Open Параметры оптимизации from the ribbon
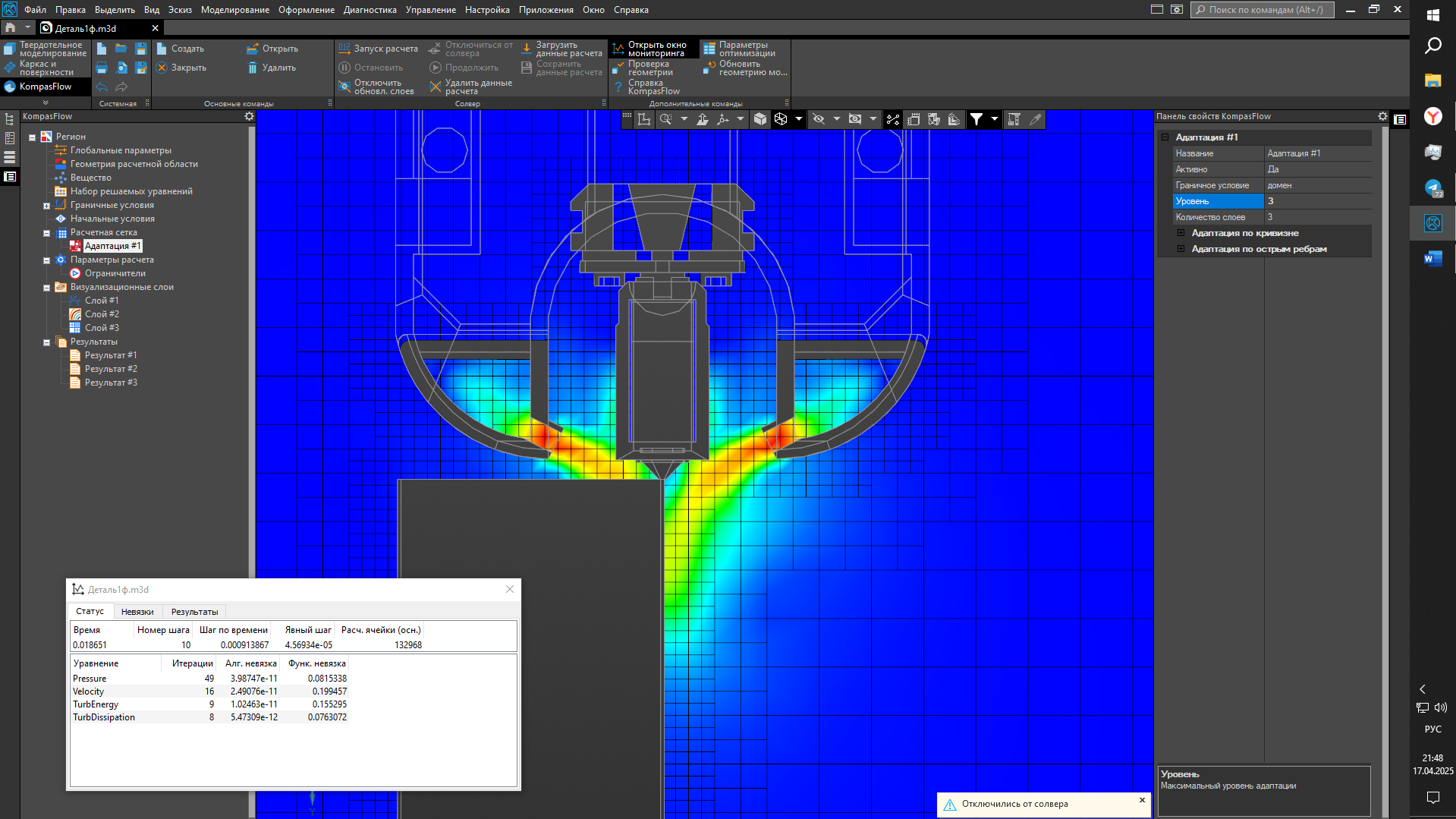The height and width of the screenshot is (819, 1456). pos(739,49)
